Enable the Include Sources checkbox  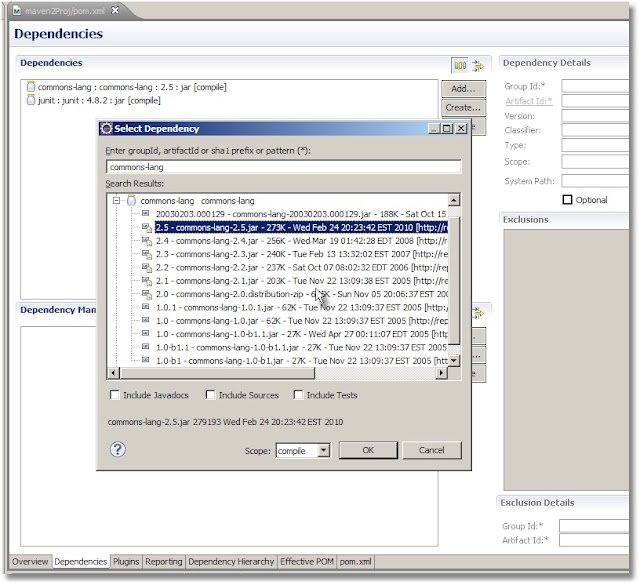210,395
